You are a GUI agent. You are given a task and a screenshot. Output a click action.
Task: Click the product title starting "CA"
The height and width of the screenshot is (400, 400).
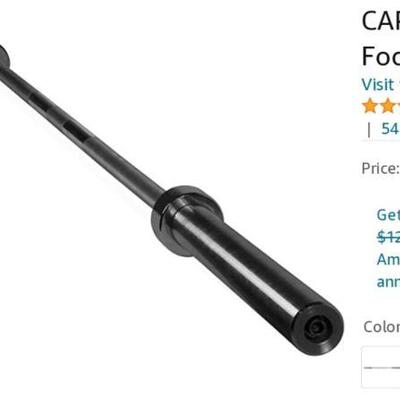[x=381, y=21]
